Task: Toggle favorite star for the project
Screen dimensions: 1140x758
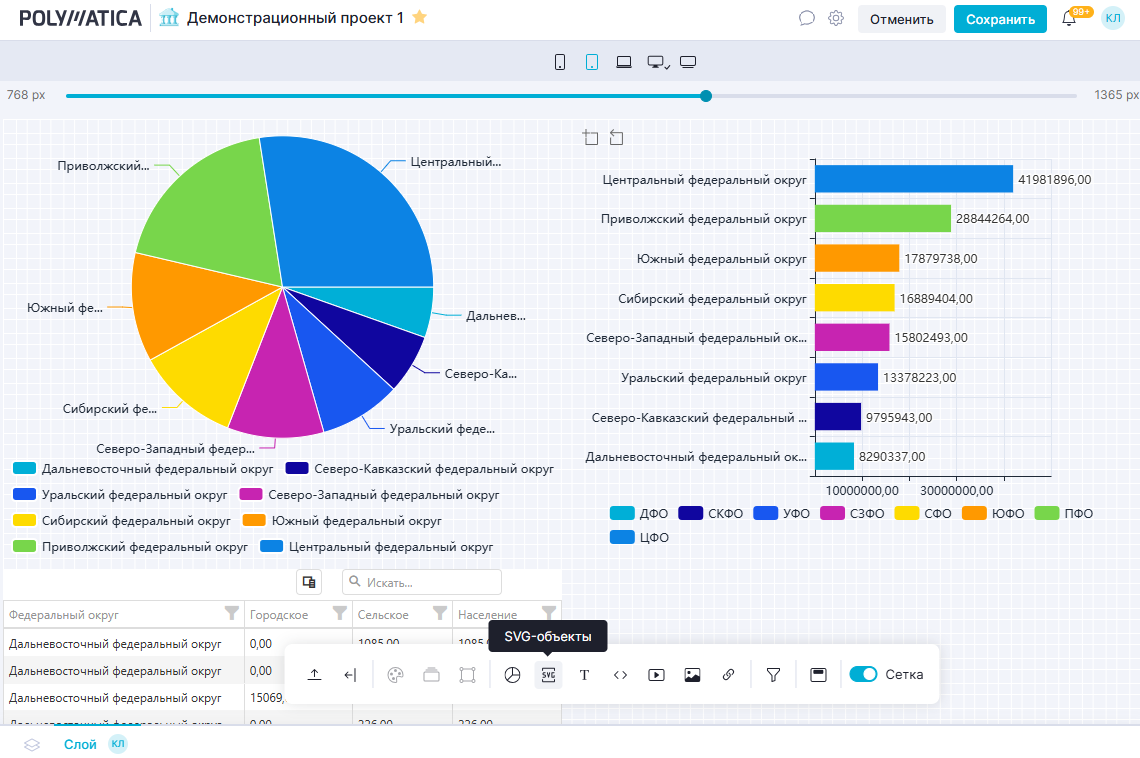Action: pyautogui.click(x=420, y=17)
